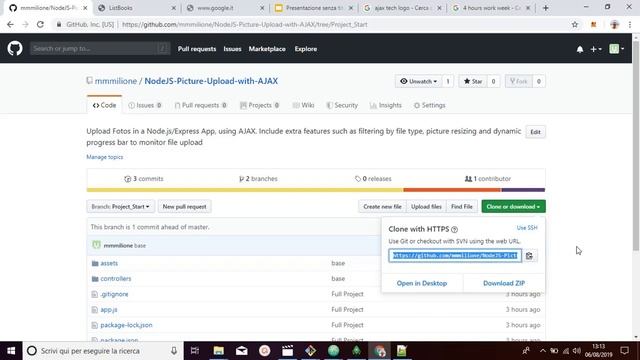Switch to the Issues tab

(145, 105)
